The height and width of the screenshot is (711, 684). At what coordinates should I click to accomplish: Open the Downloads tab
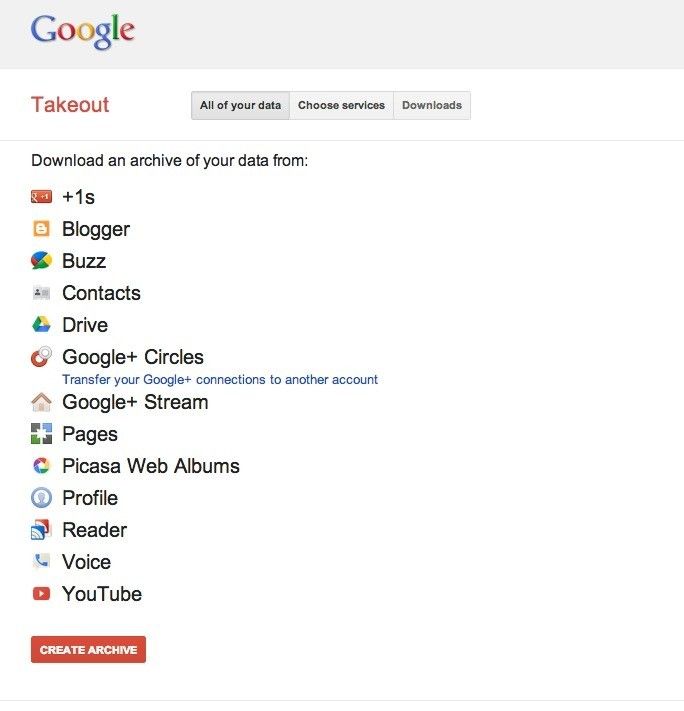tap(432, 105)
